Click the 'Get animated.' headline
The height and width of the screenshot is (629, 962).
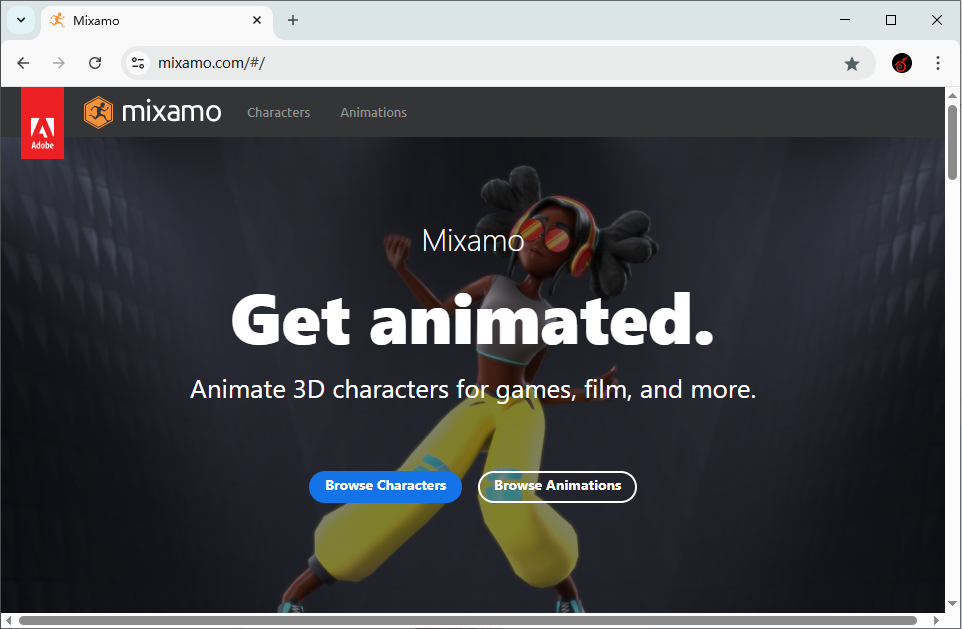pyautogui.click(x=472, y=320)
